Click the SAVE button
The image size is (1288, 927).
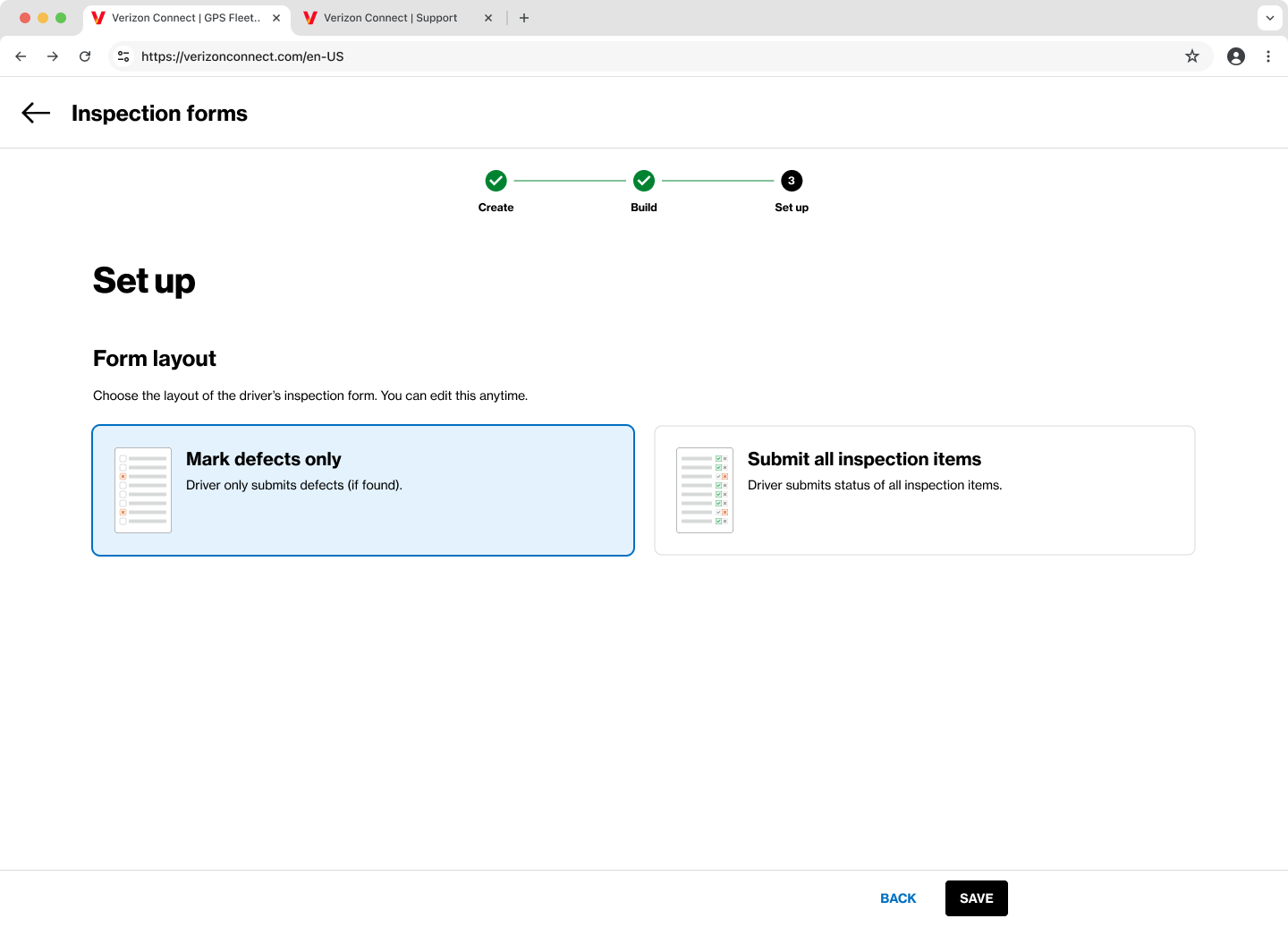coord(976,897)
